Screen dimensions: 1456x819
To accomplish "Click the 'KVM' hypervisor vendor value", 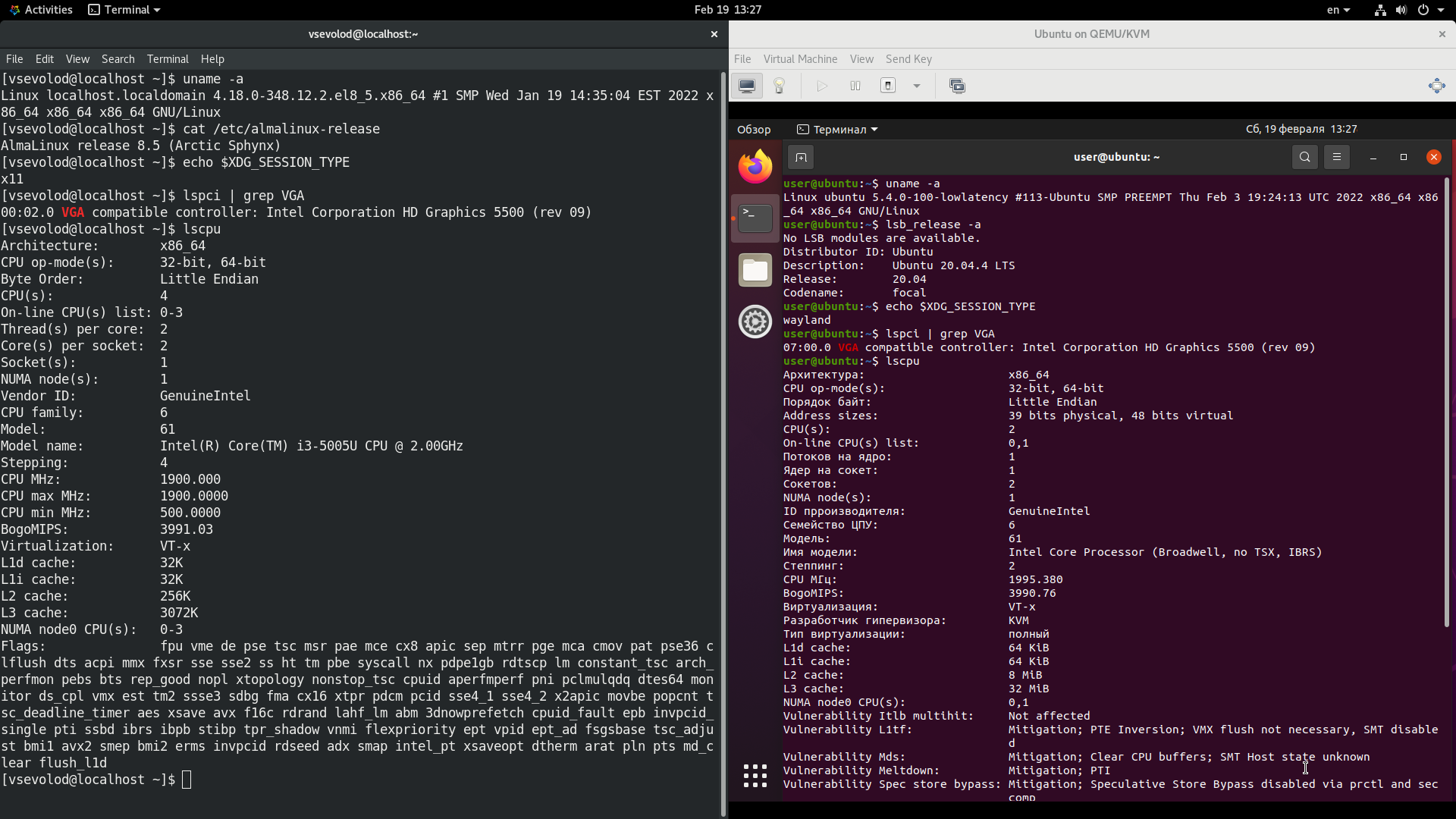I will [1018, 620].
